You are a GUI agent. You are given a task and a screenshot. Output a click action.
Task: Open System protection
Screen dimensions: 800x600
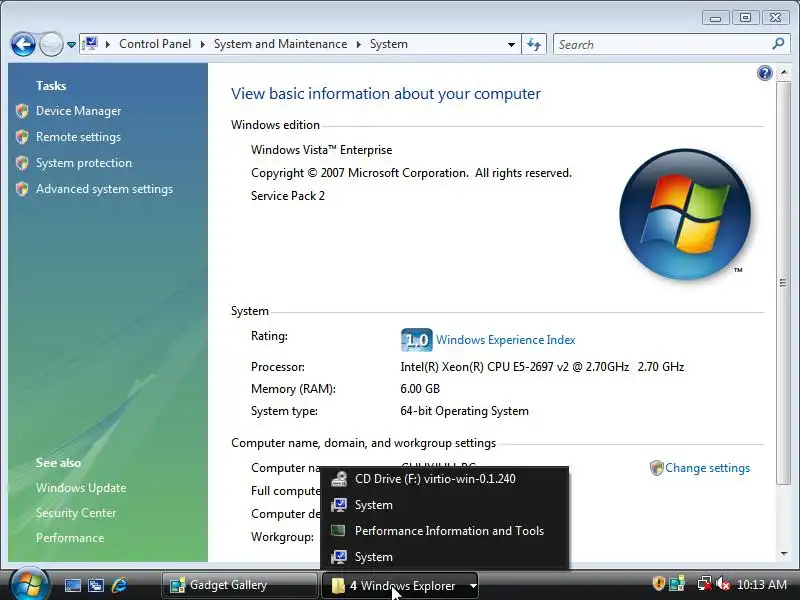[x=84, y=163]
